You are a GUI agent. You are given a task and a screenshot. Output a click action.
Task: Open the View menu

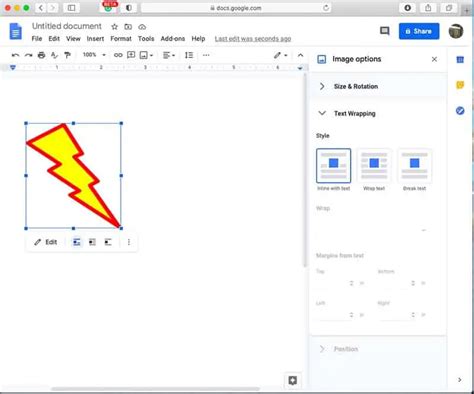point(73,39)
